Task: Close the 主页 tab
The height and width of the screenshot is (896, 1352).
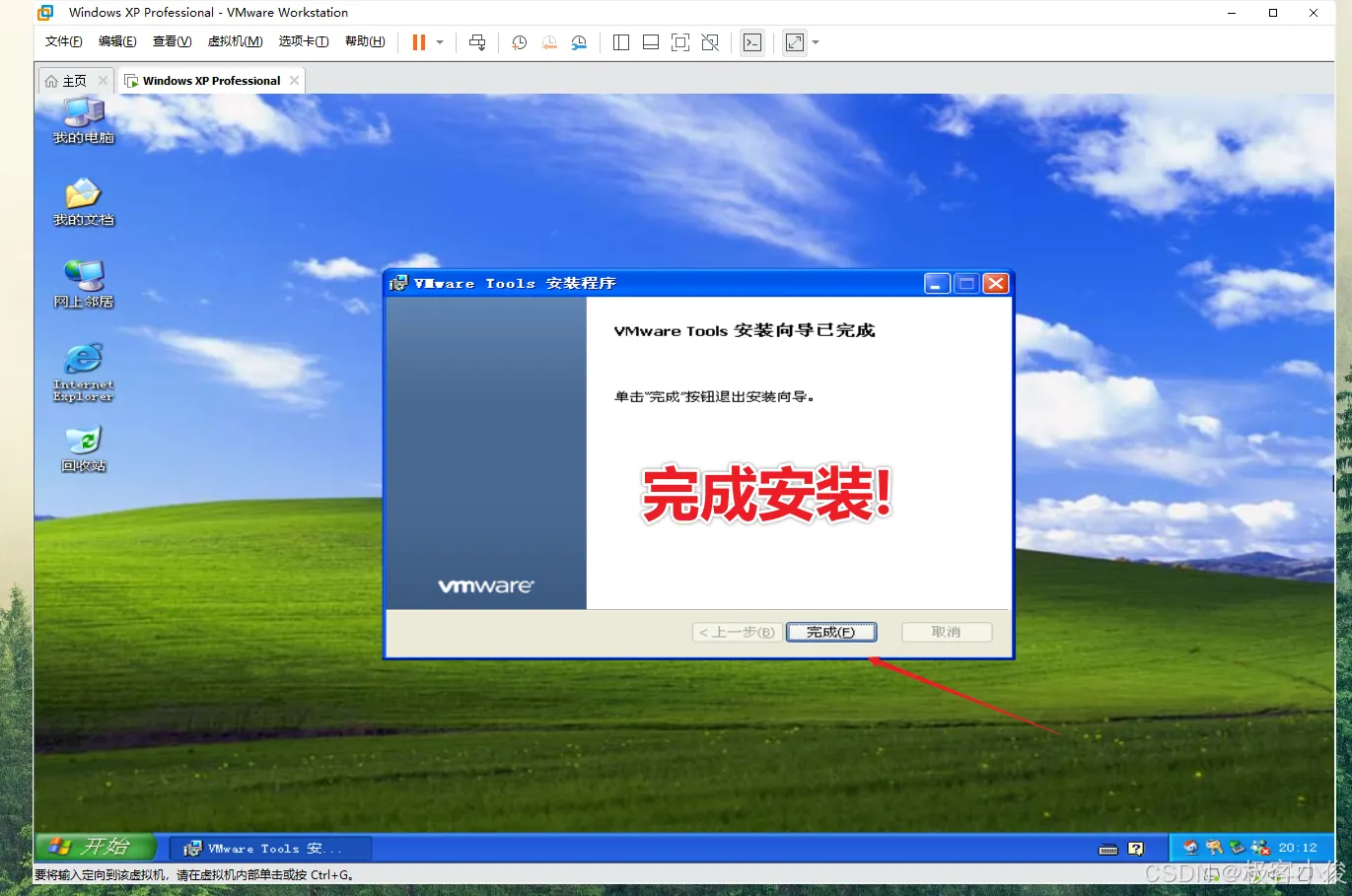Action: coord(103,81)
